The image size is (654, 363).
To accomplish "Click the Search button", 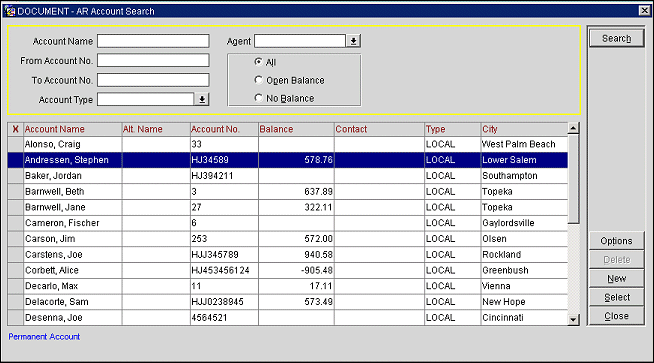I will [616, 38].
